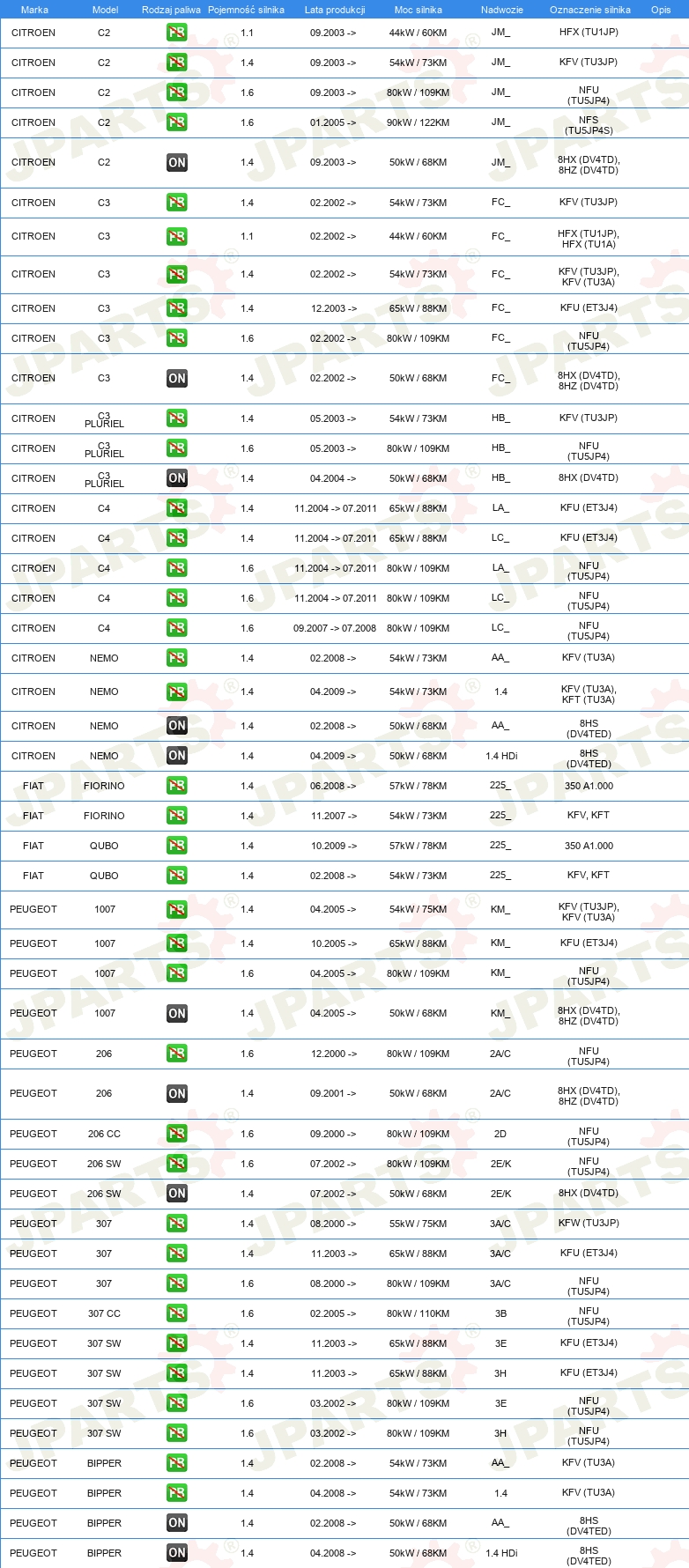Click ON icon in Peugeot Bipper 1.4 HDi row
Screen dimensions: 689x1568
tap(177, 1553)
